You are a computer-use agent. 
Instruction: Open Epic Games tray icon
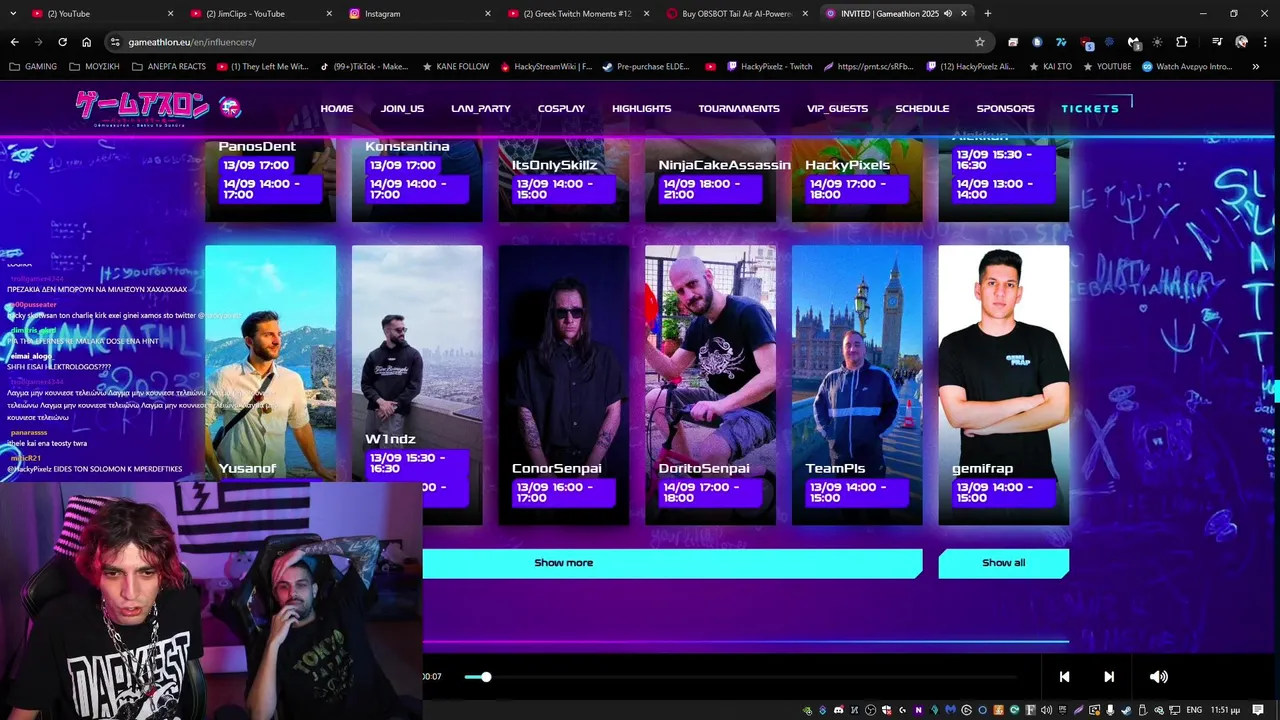click(x=1062, y=710)
